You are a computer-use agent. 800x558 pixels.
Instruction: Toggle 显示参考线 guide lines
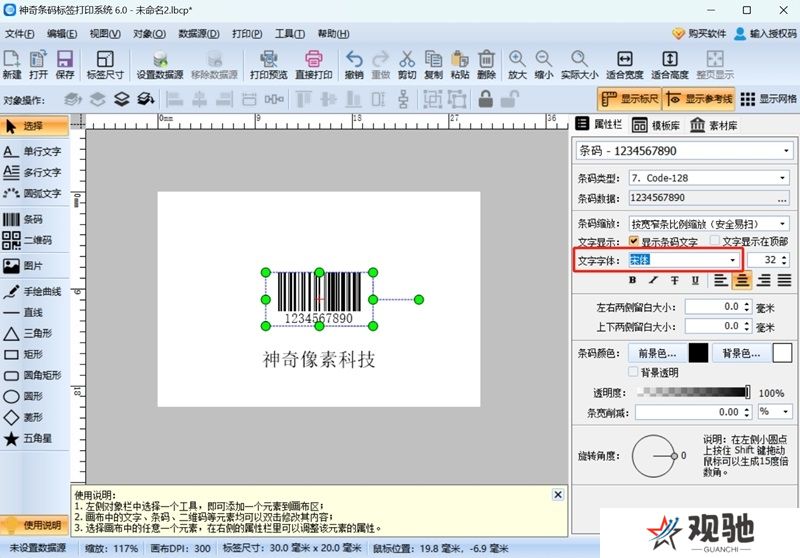(x=699, y=99)
